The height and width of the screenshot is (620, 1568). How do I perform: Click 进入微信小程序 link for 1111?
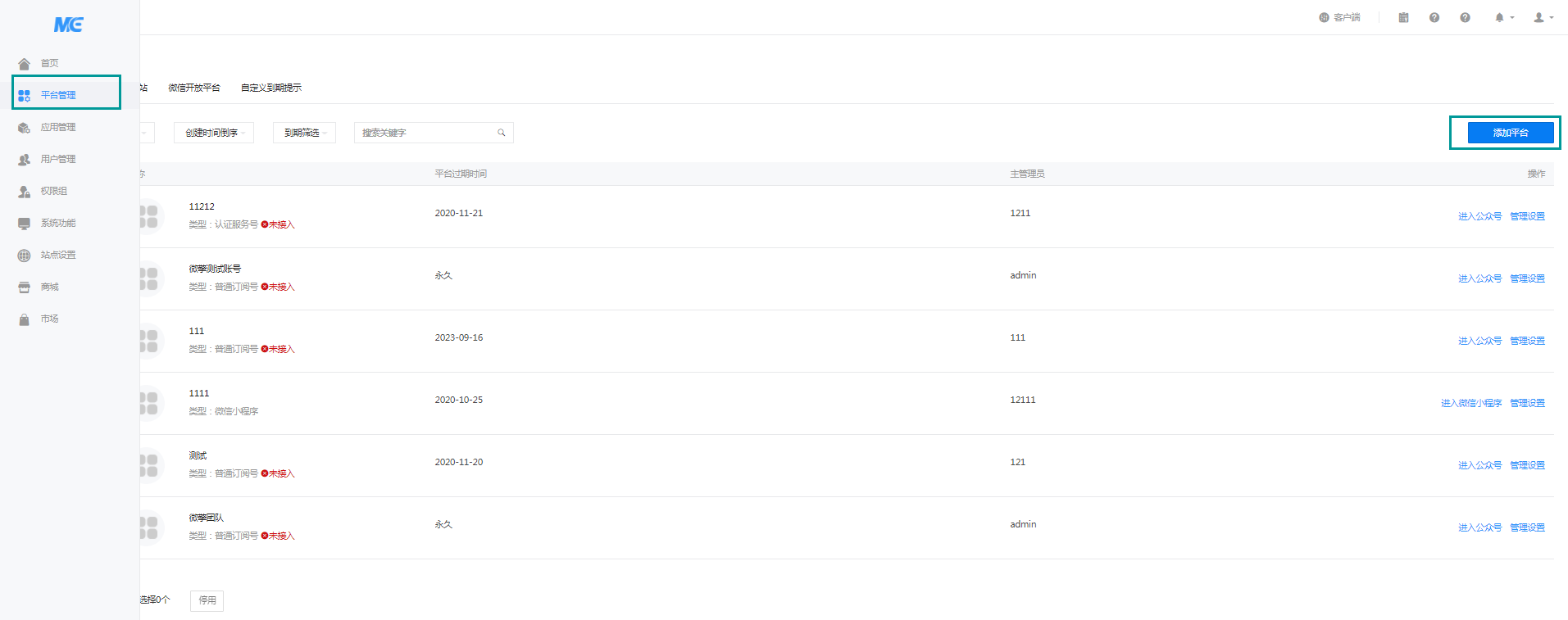[x=1470, y=403]
